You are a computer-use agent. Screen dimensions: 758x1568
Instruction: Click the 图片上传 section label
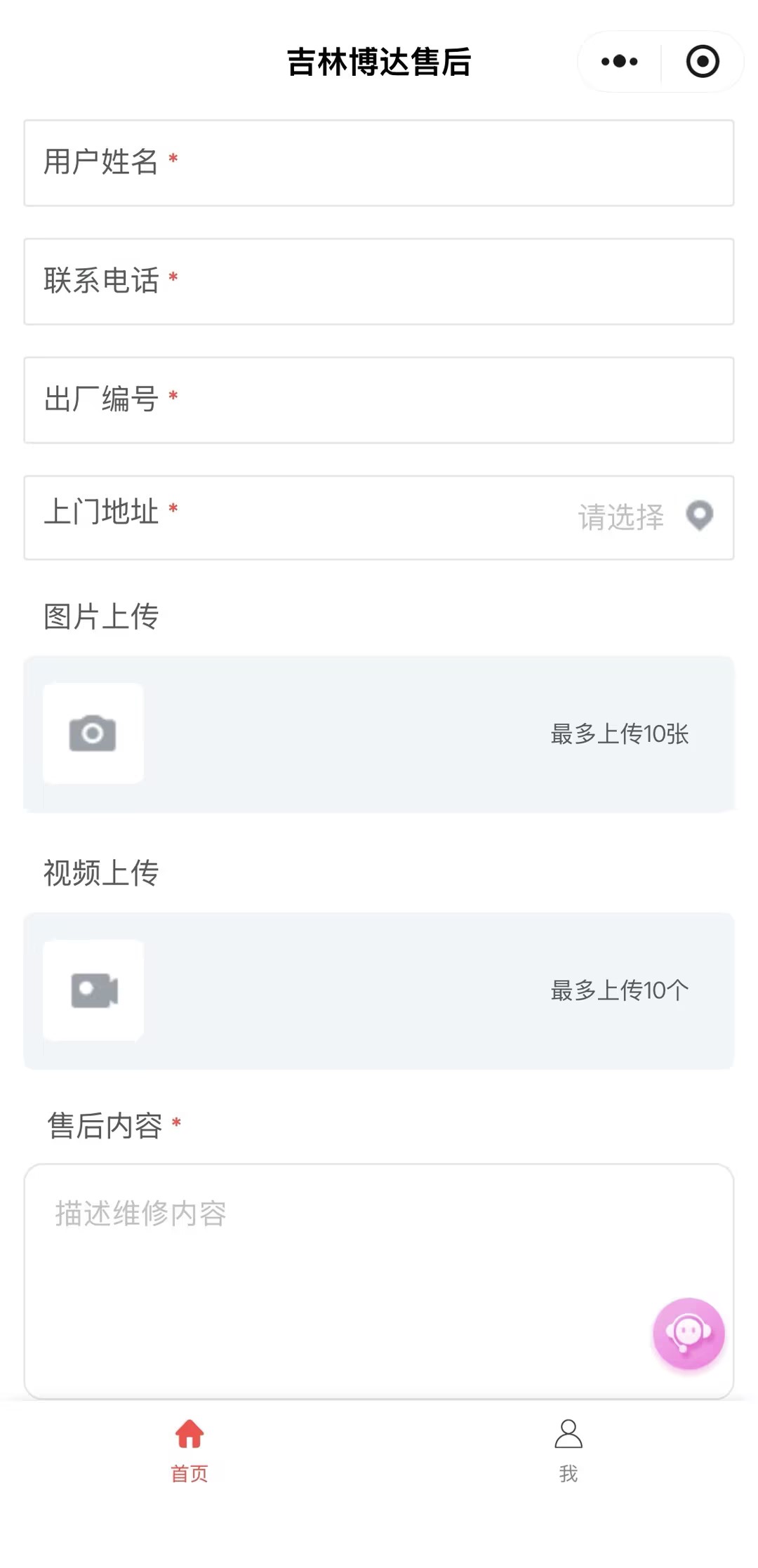(x=101, y=617)
